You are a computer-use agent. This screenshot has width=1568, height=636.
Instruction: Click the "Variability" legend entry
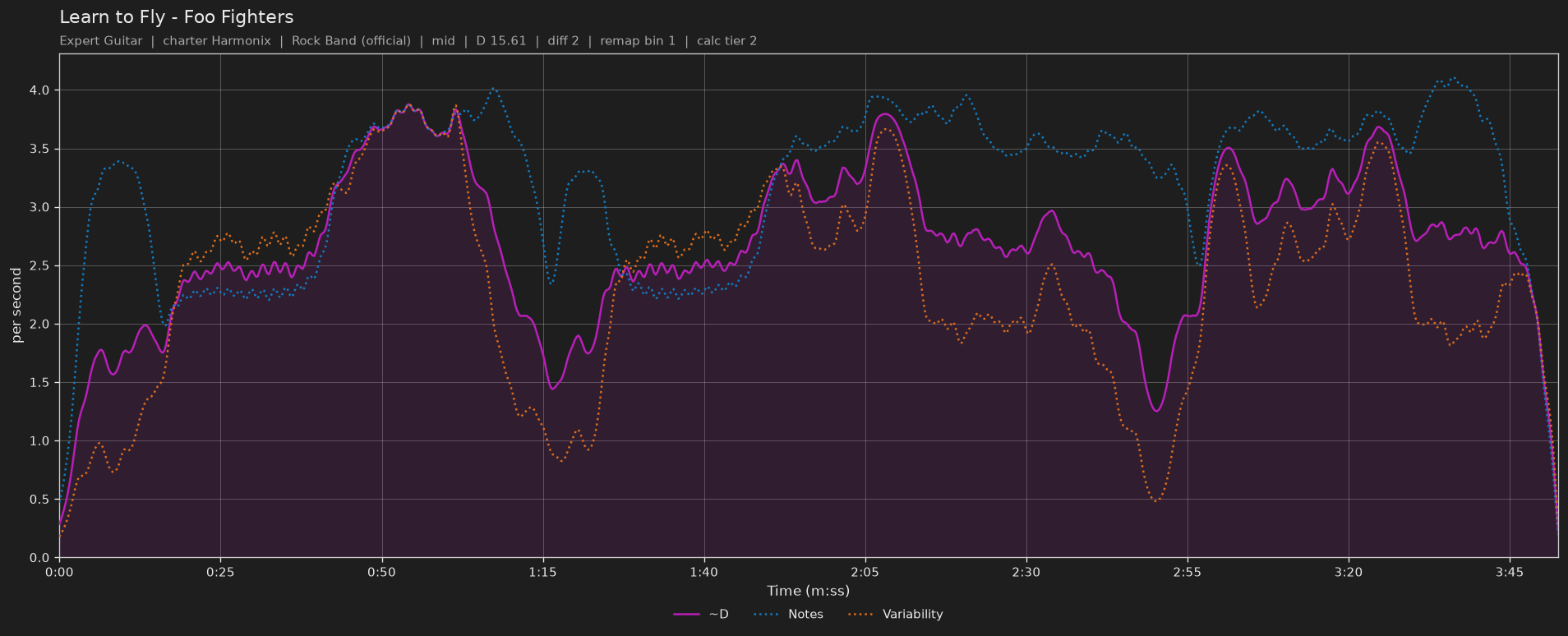click(x=895, y=615)
